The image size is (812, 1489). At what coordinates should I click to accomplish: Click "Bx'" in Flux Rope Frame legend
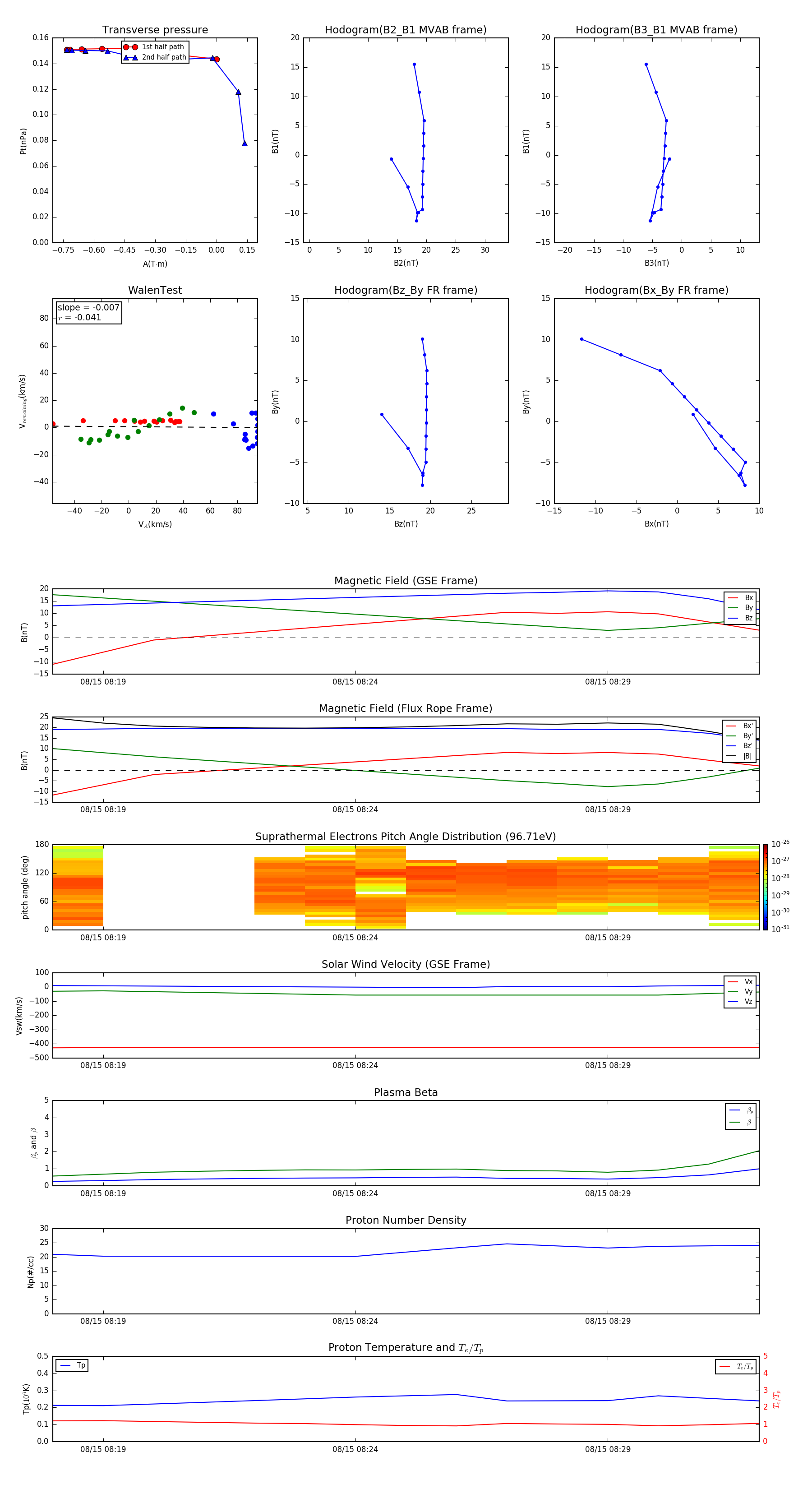coord(740,726)
